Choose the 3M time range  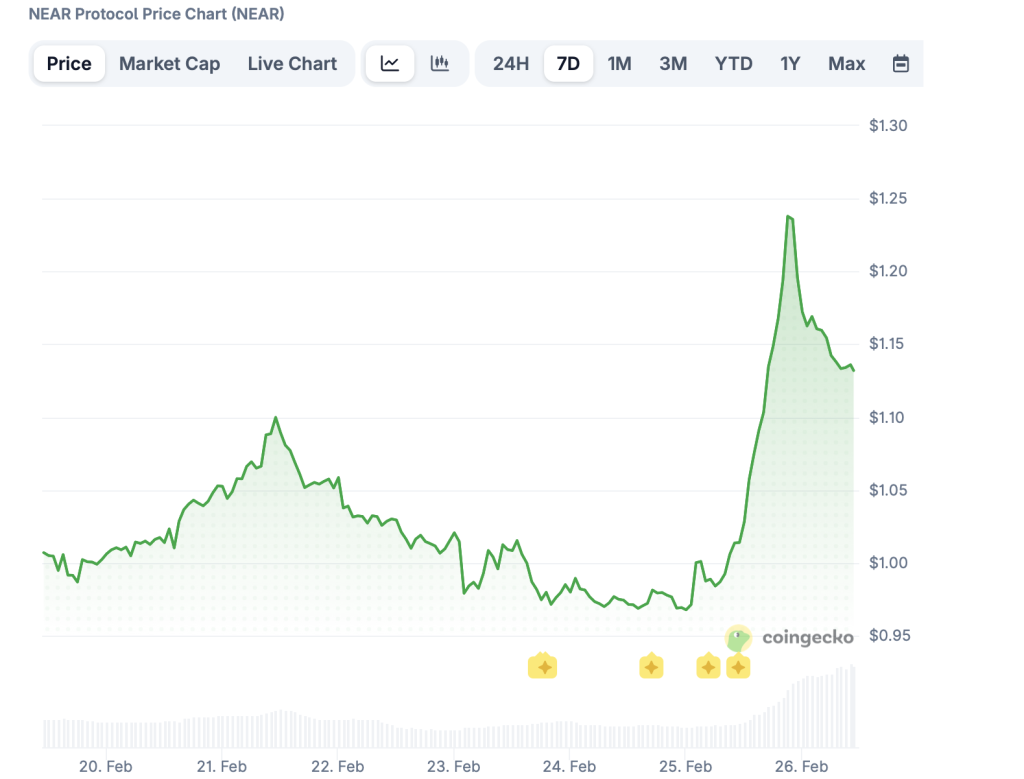(x=673, y=64)
